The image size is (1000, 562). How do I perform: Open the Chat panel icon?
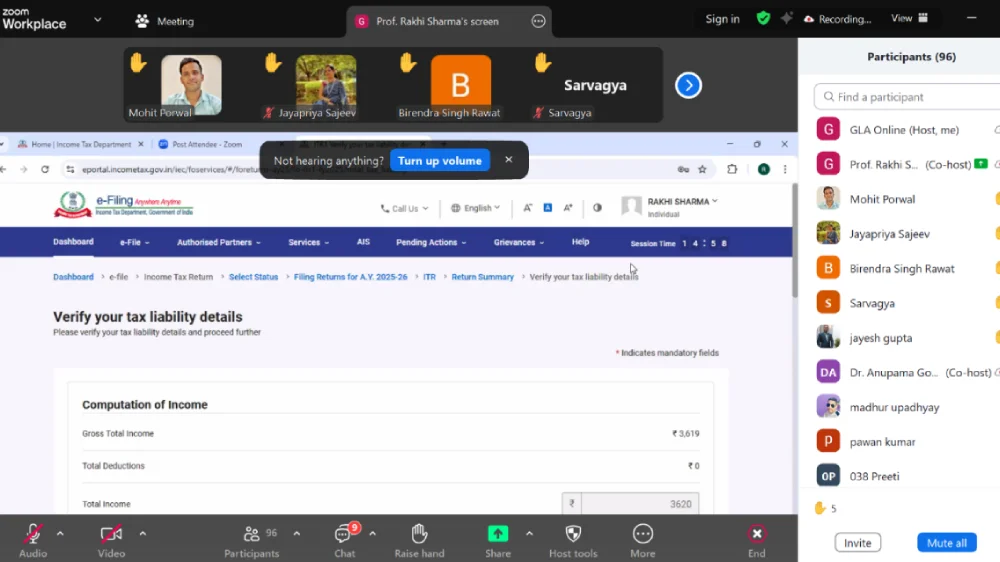coord(344,534)
